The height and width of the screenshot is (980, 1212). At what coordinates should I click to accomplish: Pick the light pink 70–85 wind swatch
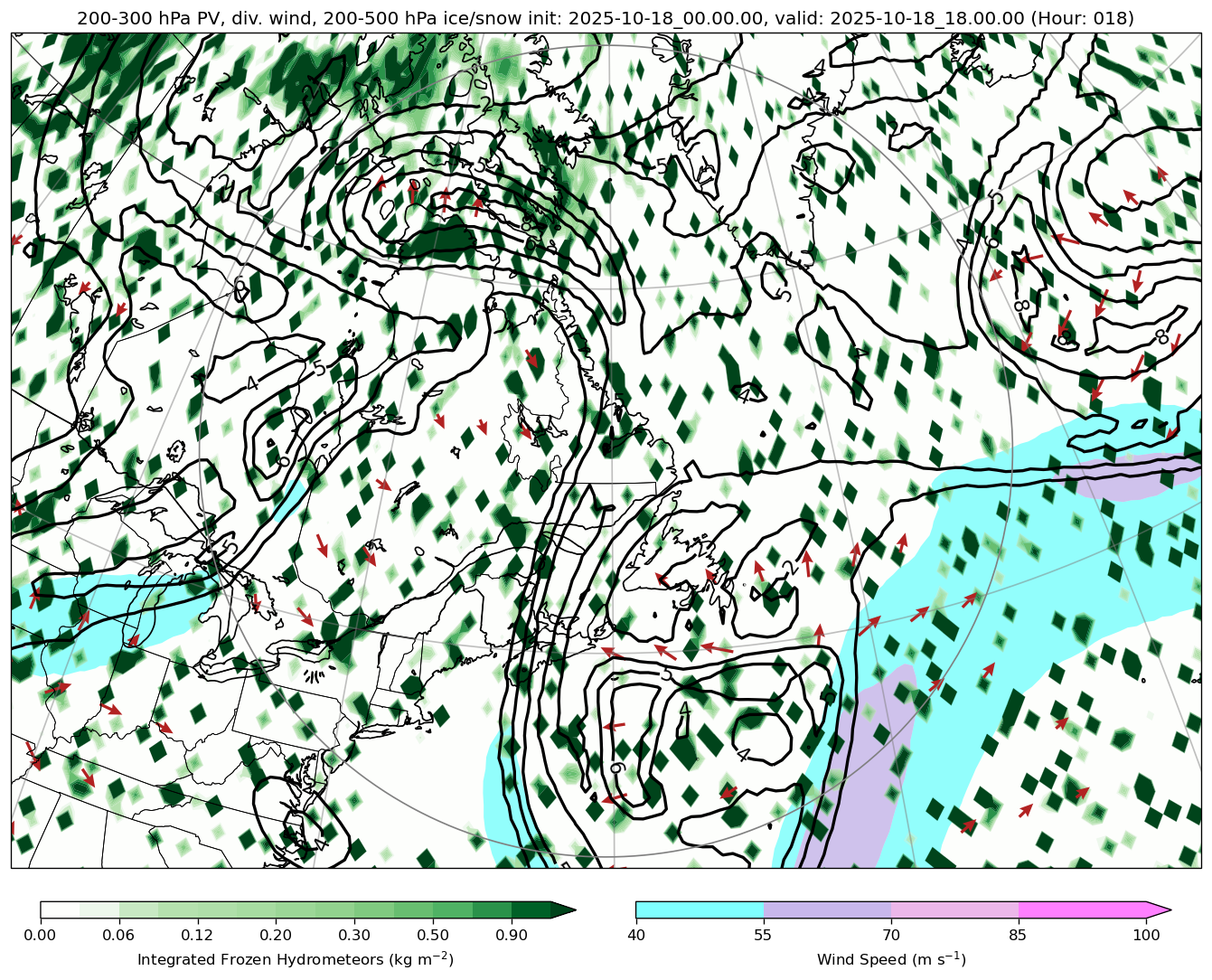954,909
